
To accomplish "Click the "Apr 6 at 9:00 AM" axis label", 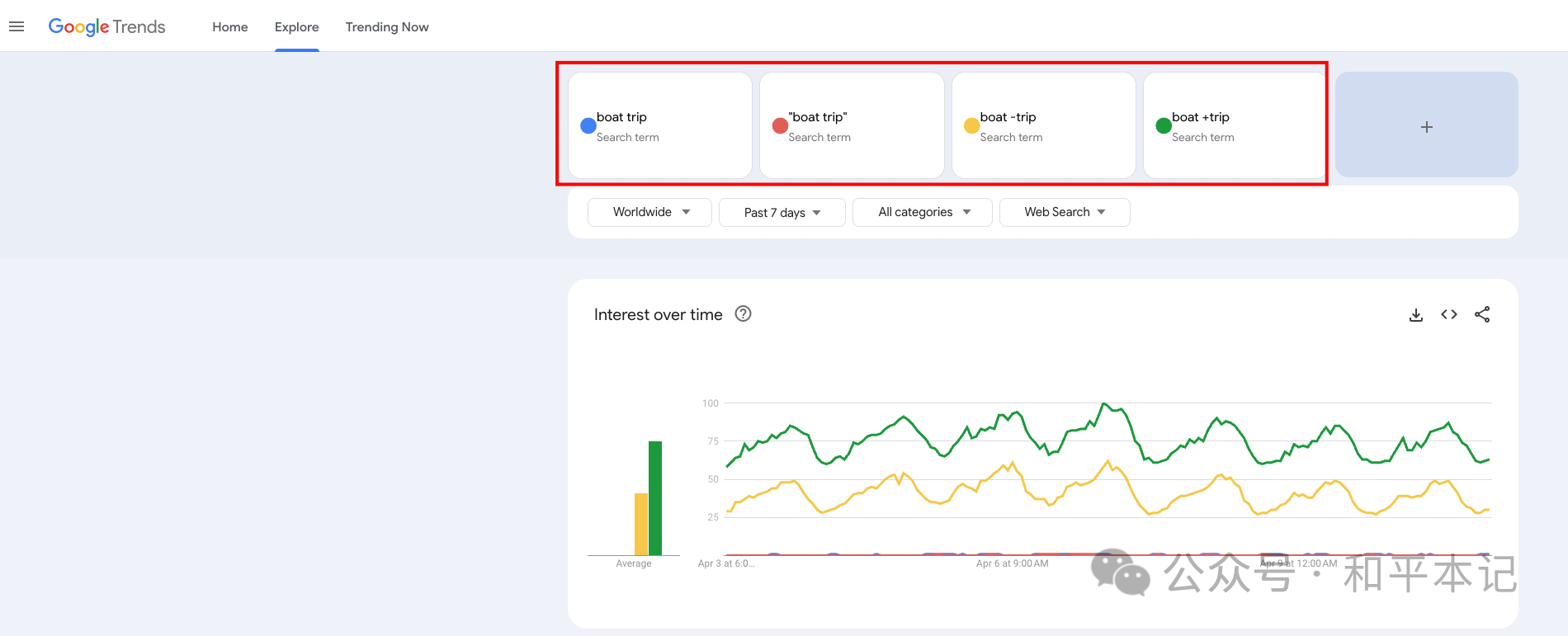I will coord(1013,563).
